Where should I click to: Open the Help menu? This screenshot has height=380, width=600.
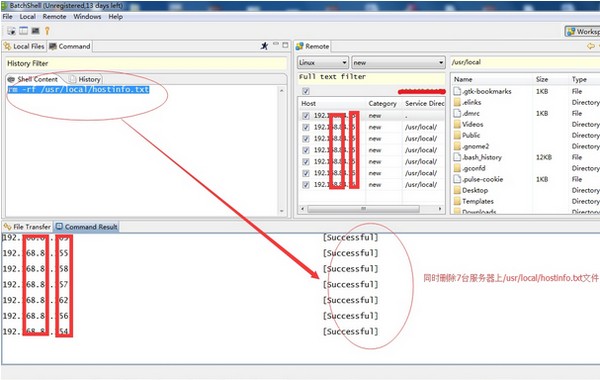115,16
